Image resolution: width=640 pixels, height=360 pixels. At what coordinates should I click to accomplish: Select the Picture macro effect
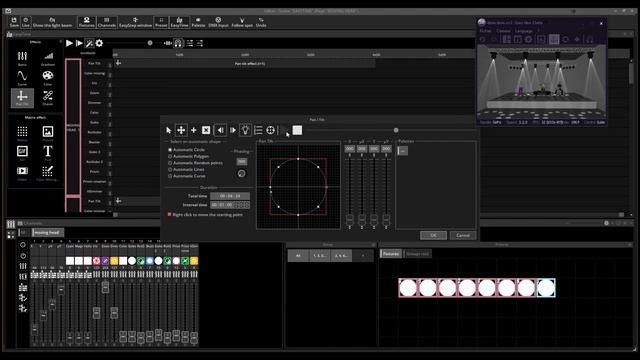pyautogui.click(x=48, y=133)
